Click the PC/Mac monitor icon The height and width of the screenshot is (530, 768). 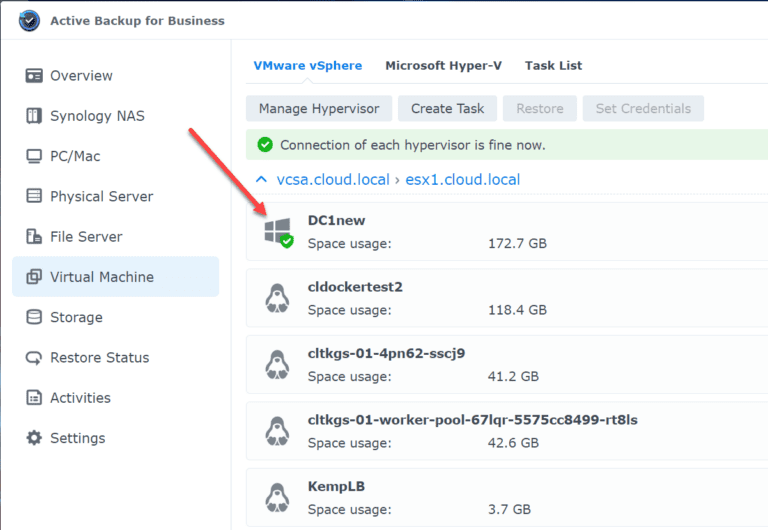(x=34, y=156)
